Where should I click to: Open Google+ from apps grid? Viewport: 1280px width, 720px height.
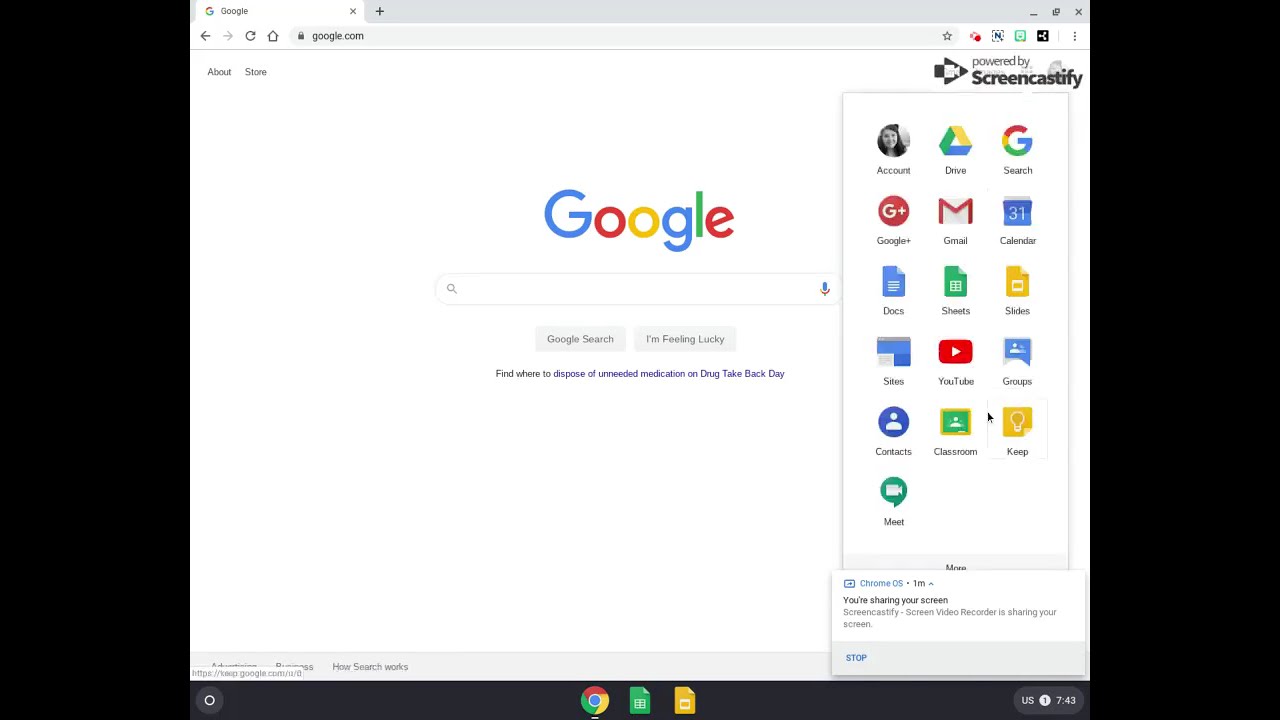(x=893, y=220)
